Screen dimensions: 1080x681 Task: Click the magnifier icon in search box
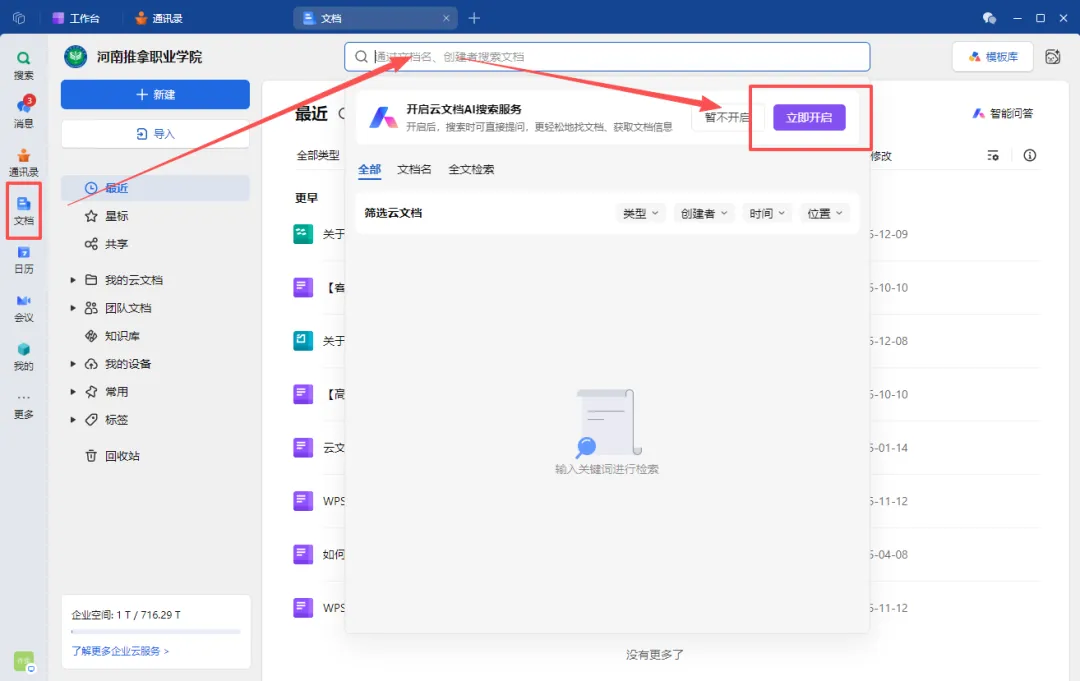point(361,56)
